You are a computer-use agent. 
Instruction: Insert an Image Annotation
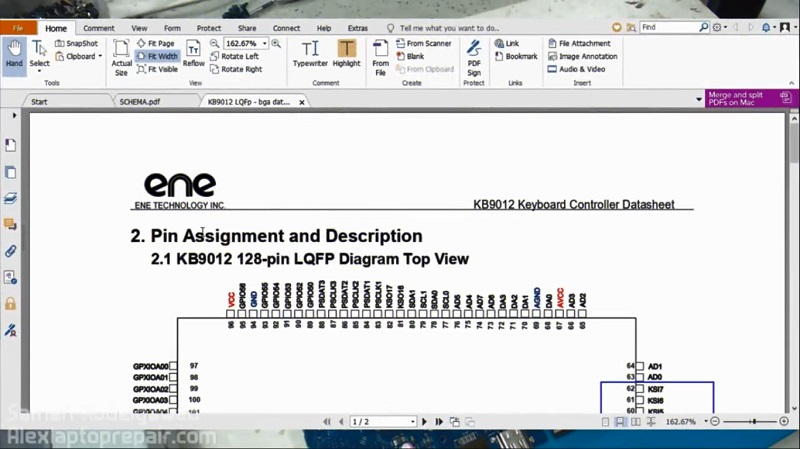click(x=582, y=56)
